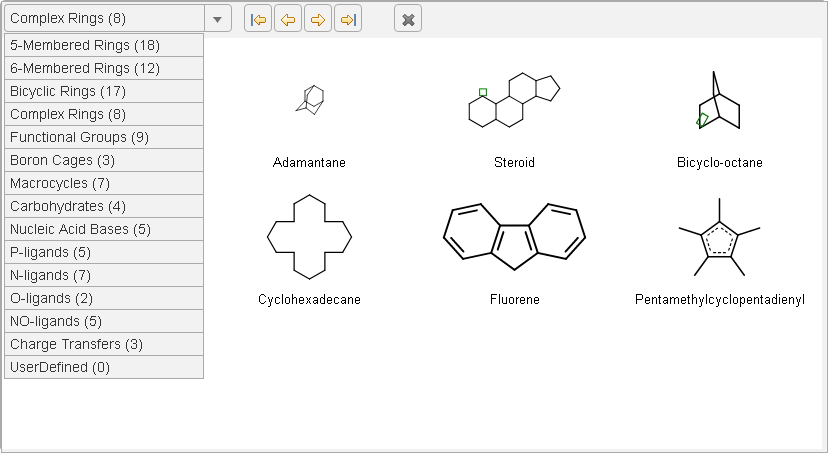
Task: Choose the Bicyclo-octane template
Action: (719, 102)
